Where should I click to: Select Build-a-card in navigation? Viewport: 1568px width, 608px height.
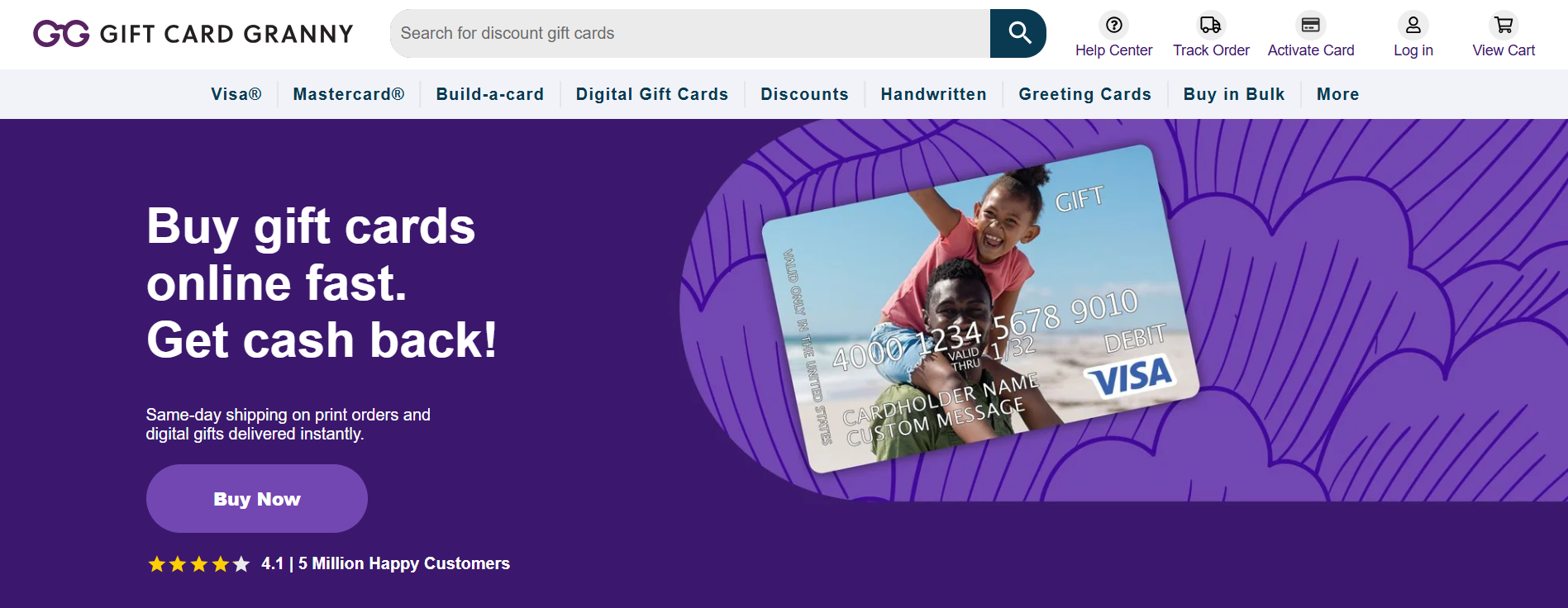pyautogui.click(x=490, y=94)
